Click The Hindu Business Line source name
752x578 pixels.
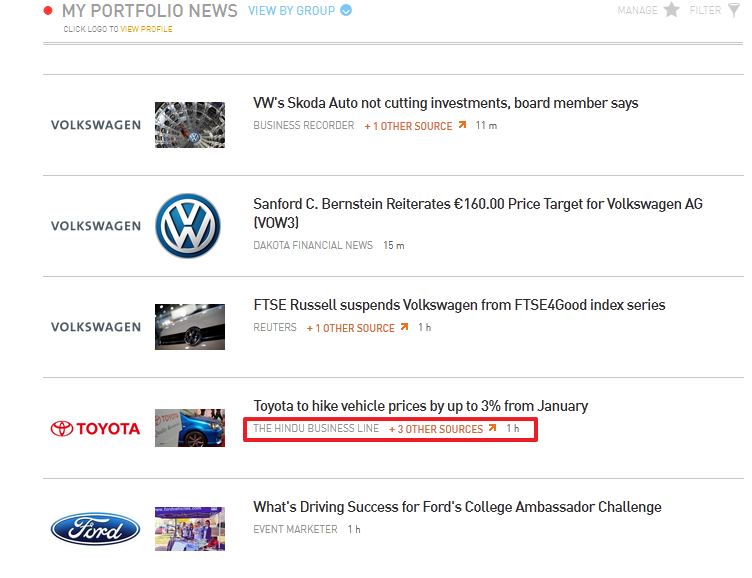(316, 428)
